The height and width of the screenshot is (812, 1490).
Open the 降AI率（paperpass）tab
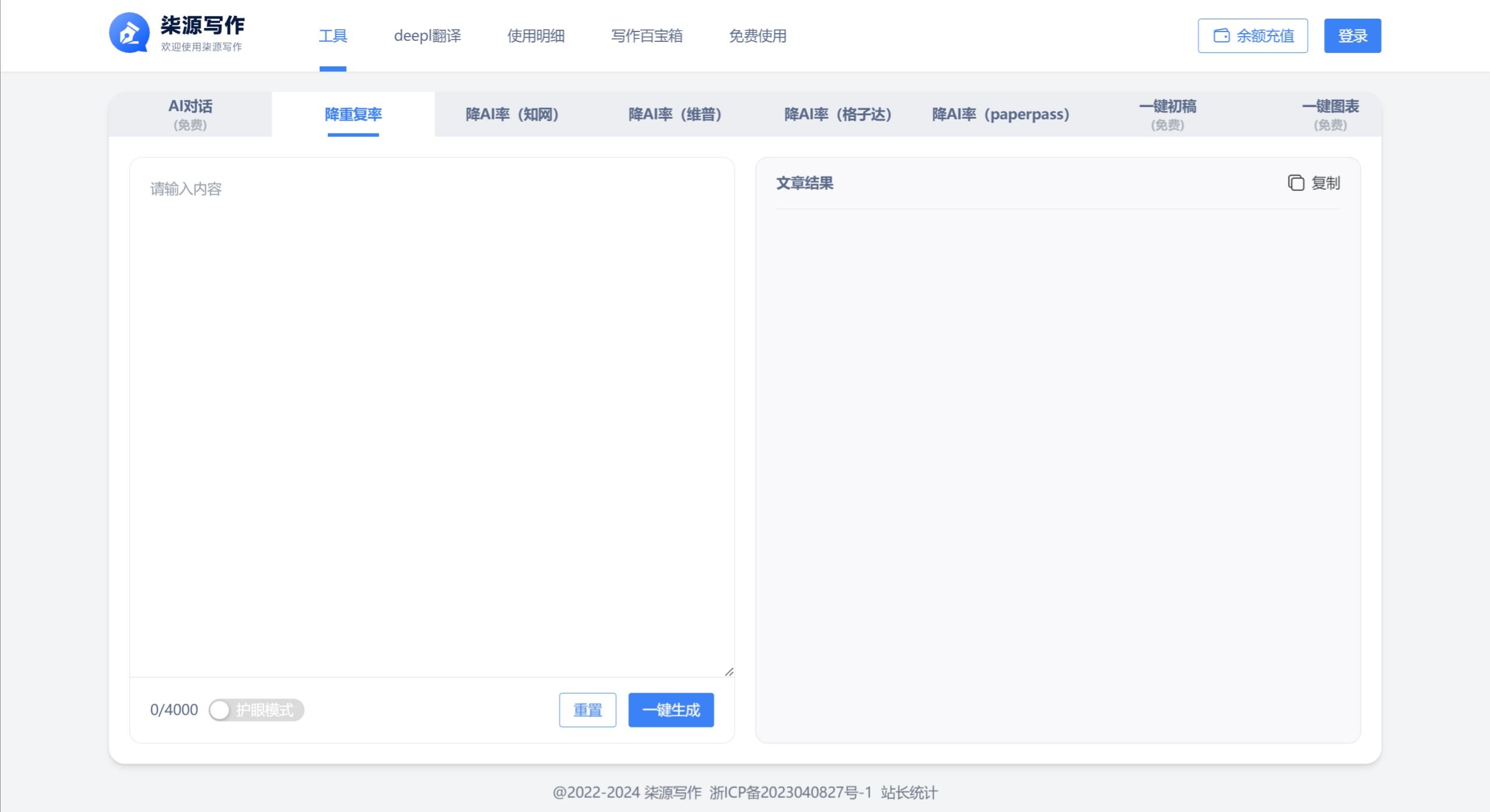tap(1000, 114)
